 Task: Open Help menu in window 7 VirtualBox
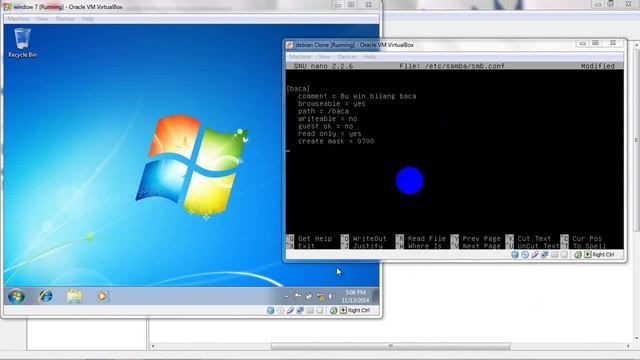(x=88, y=19)
